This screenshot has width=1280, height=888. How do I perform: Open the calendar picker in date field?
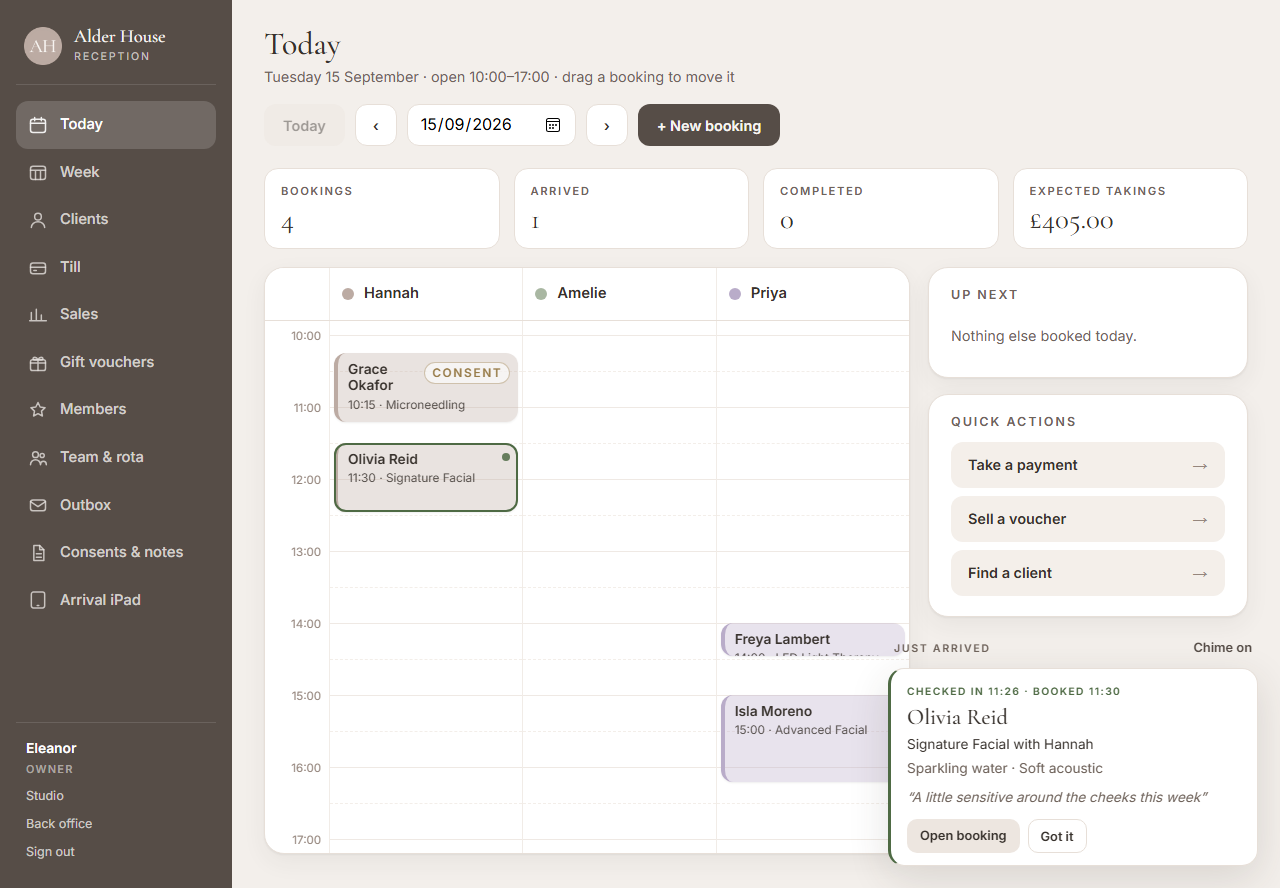click(x=553, y=125)
